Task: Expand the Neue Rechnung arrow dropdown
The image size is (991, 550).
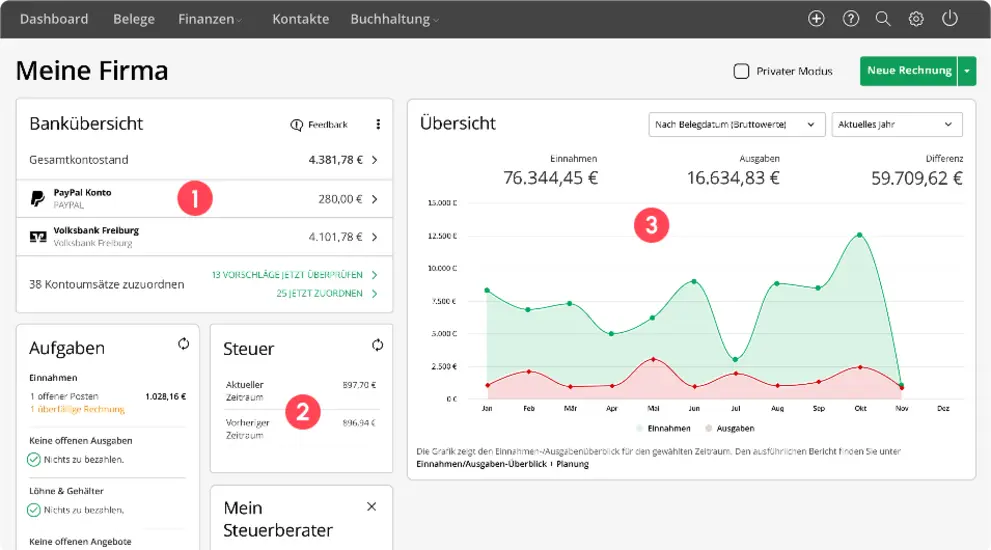Action: [x=967, y=71]
